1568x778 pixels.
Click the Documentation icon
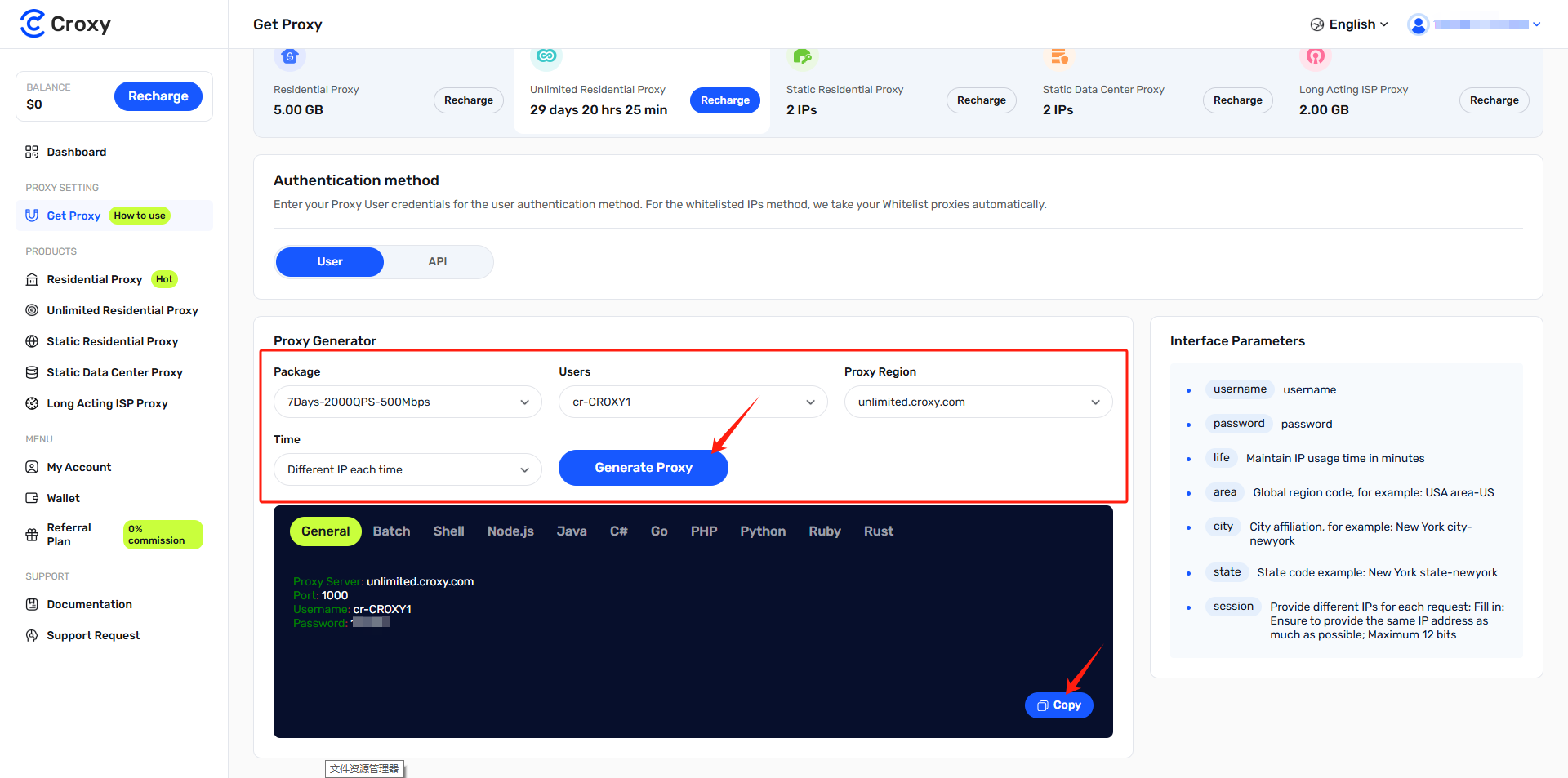[32, 604]
